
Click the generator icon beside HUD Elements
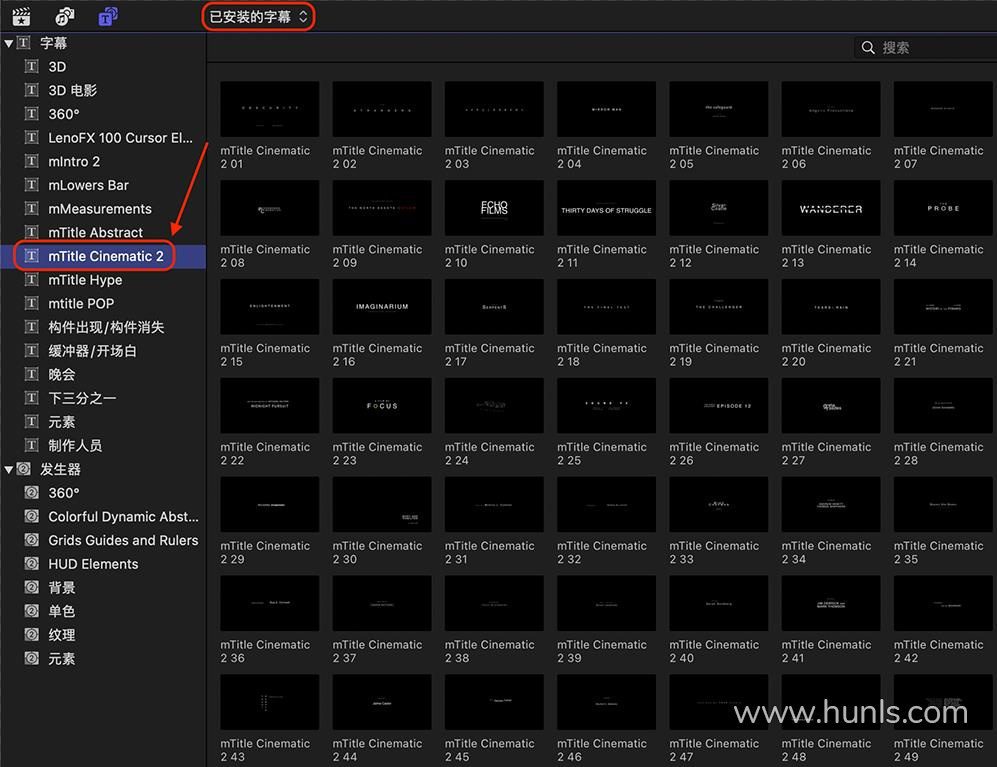click(x=31, y=565)
